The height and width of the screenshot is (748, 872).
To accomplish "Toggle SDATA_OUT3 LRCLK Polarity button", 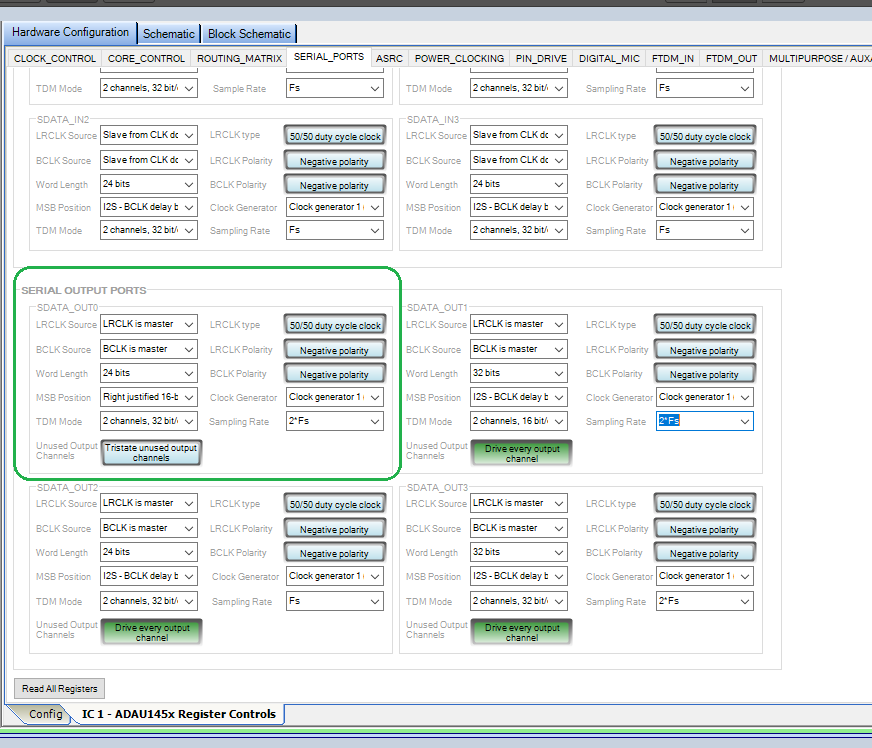I will click(x=705, y=529).
